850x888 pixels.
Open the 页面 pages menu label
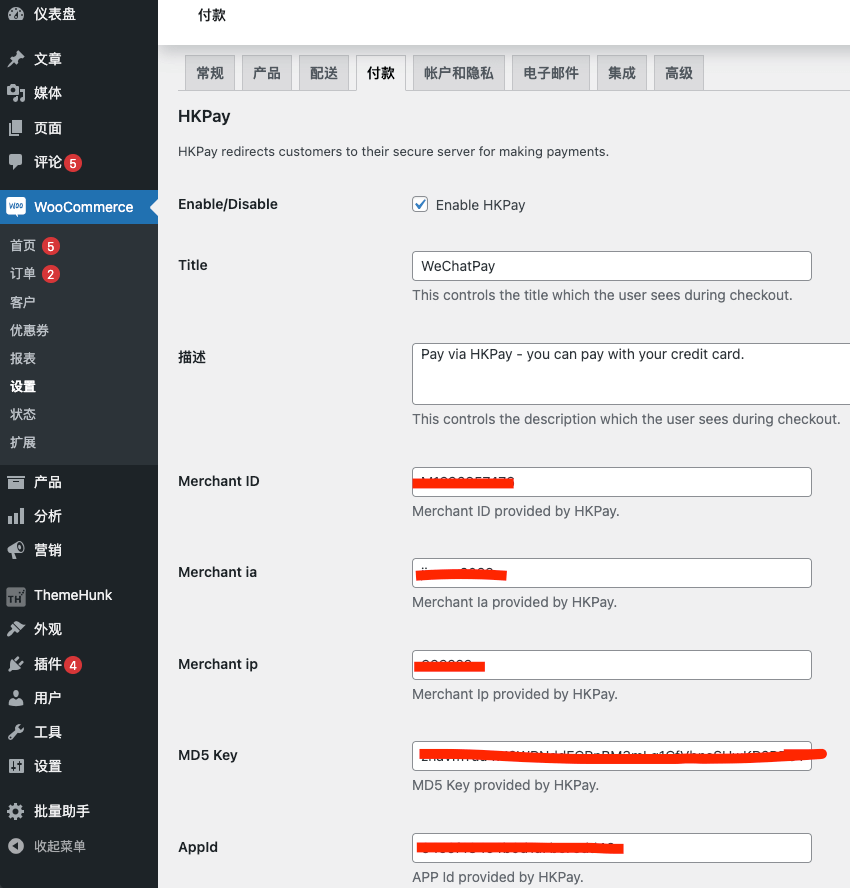(48, 128)
